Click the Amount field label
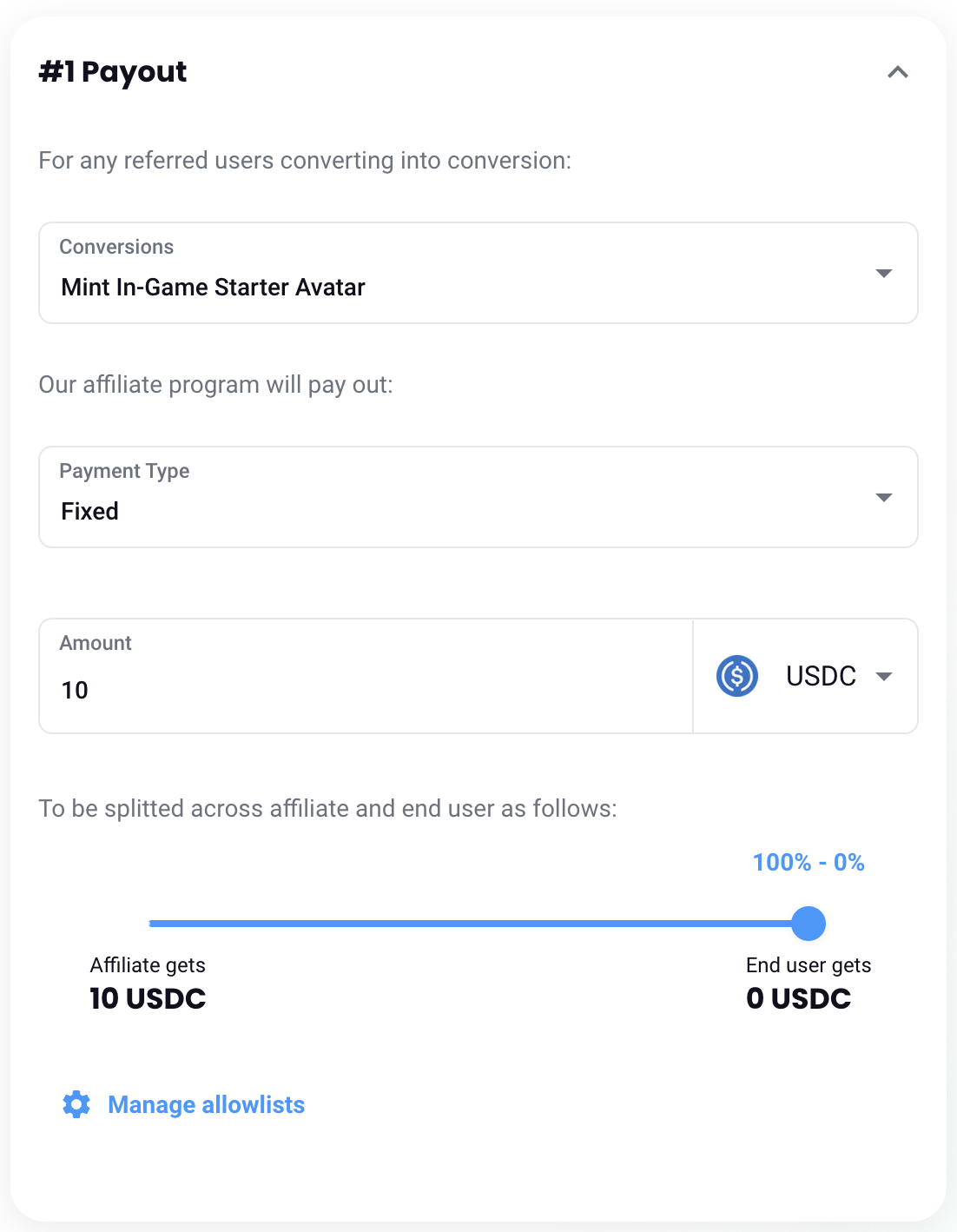Viewport: 957px width, 1232px height. [x=96, y=643]
